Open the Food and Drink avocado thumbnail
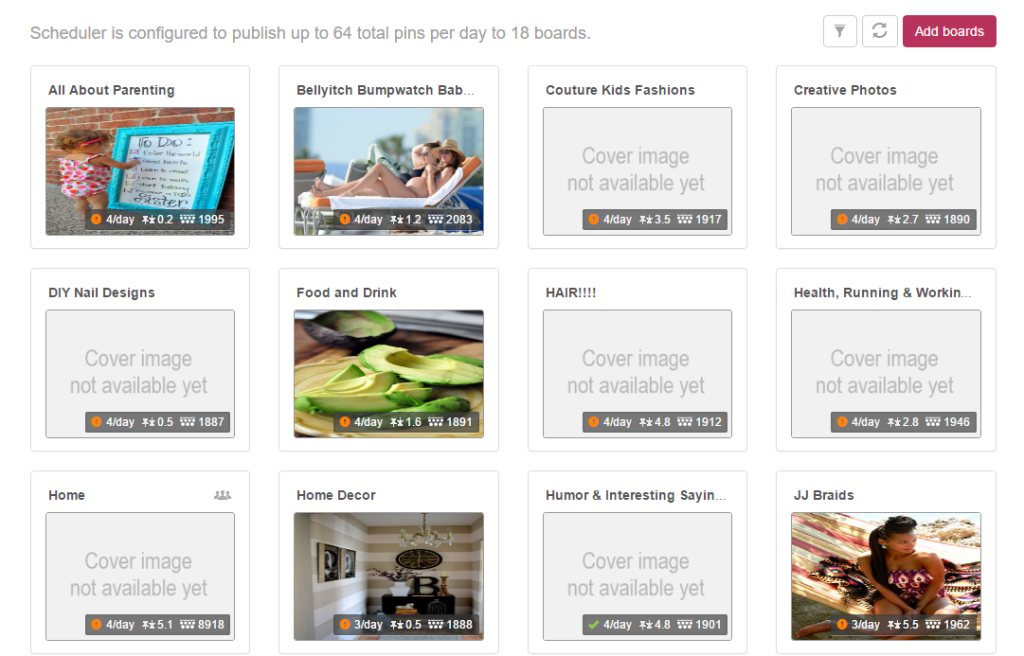The image size is (1024, 656). point(389,374)
